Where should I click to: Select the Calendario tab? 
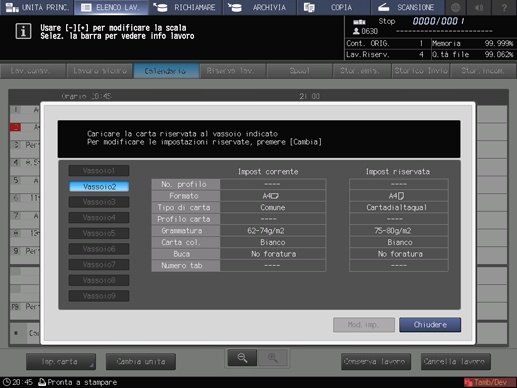166,71
